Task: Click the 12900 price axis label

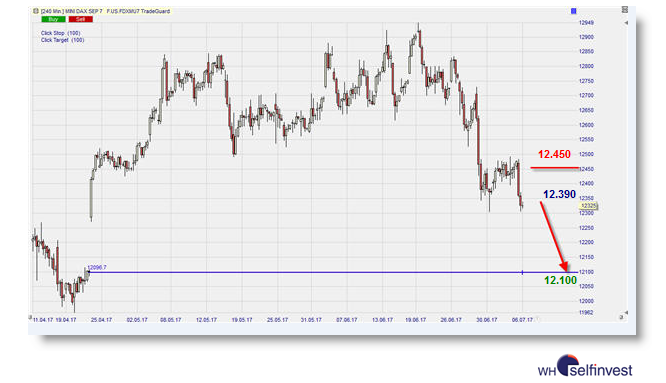Action: pos(586,37)
